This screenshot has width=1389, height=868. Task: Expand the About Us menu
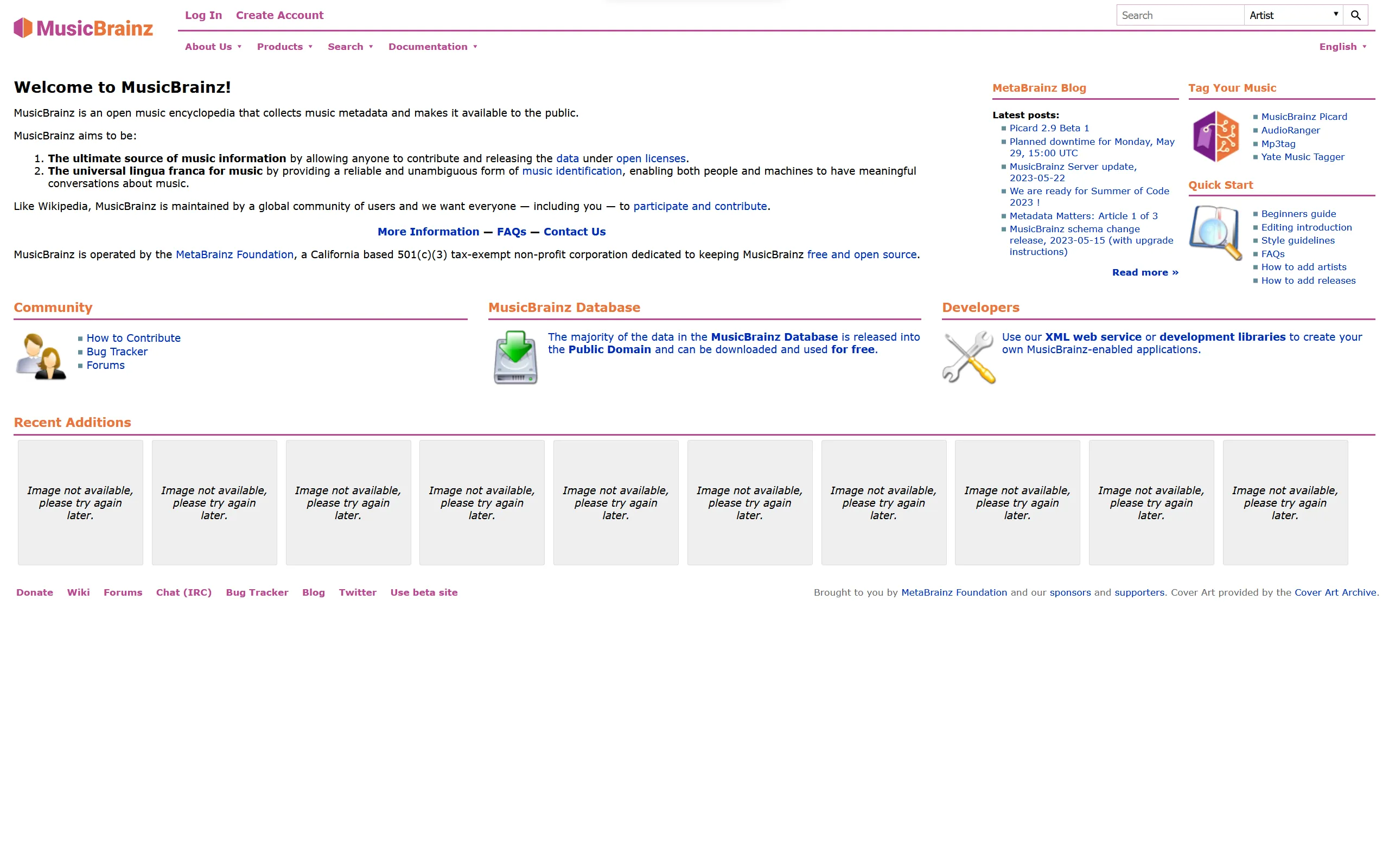(213, 47)
